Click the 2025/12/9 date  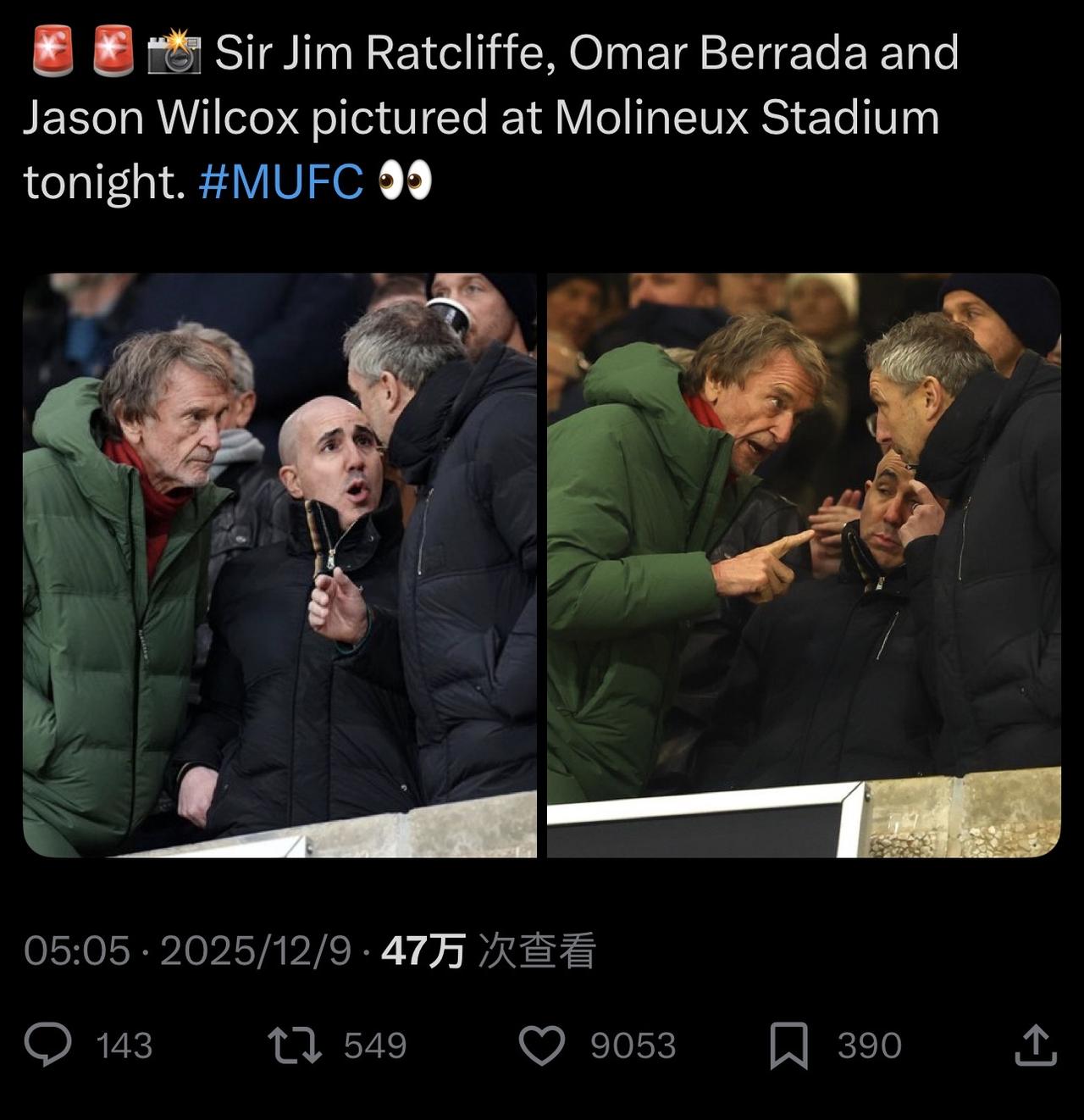coord(255,951)
